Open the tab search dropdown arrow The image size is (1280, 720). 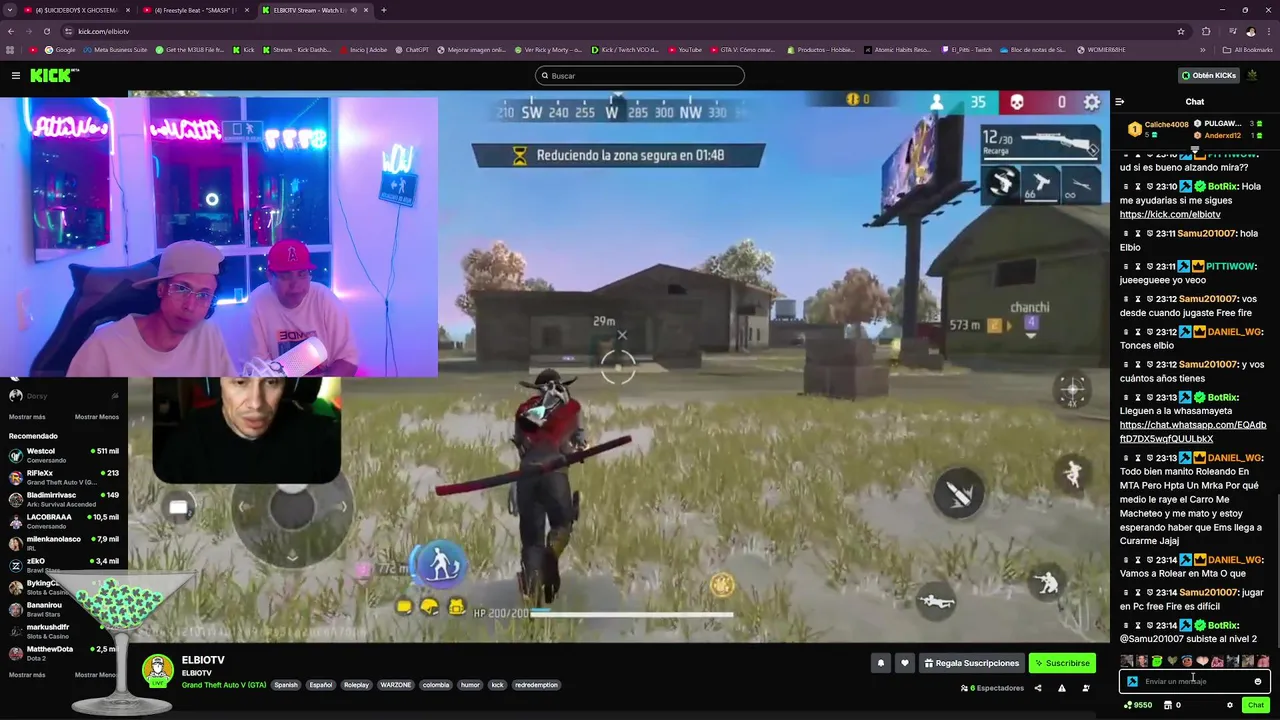coord(10,10)
